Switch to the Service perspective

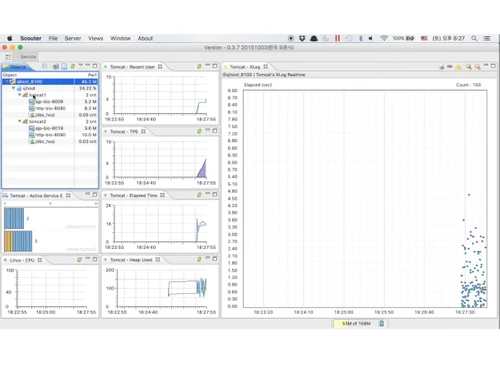(x=25, y=57)
